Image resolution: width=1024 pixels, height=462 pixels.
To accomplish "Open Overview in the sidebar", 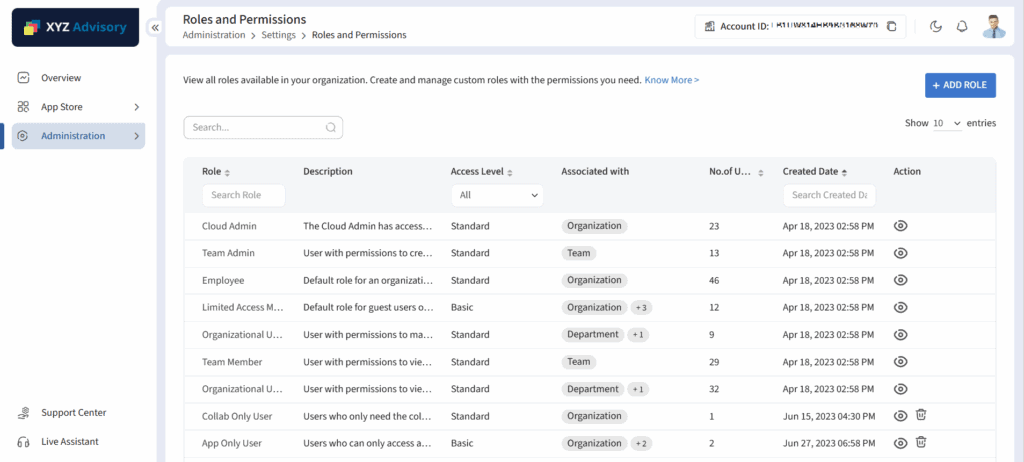I will coord(61,78).
